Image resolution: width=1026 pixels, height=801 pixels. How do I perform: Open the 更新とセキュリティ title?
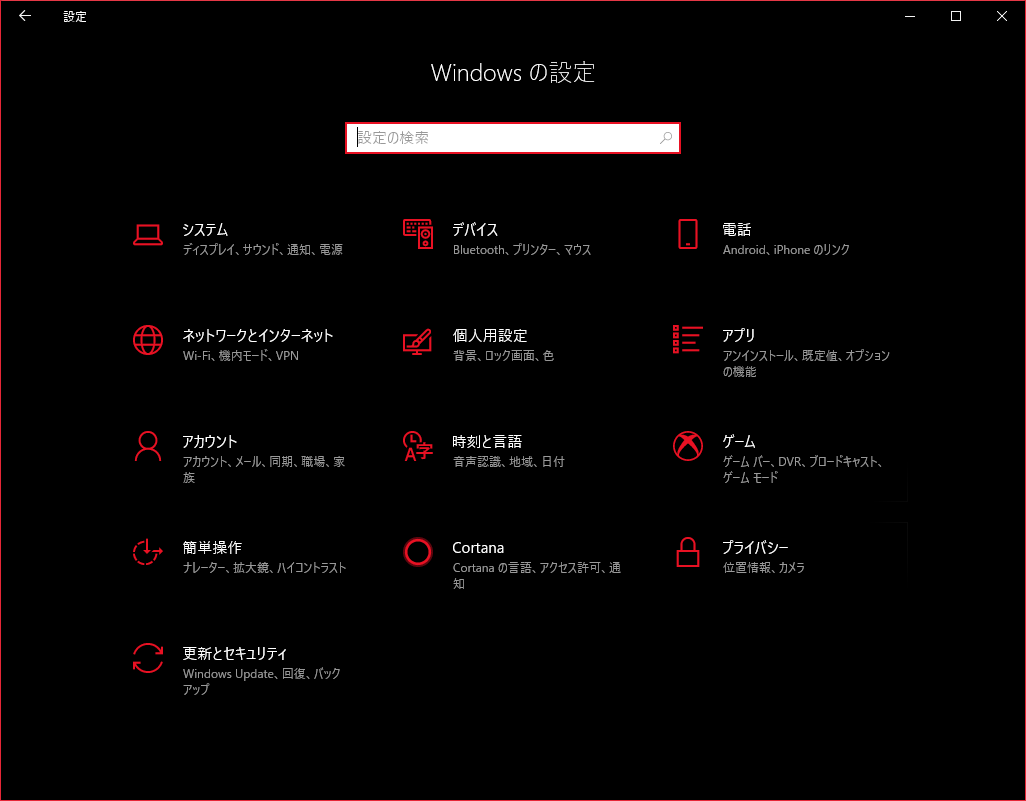(235, 654)
